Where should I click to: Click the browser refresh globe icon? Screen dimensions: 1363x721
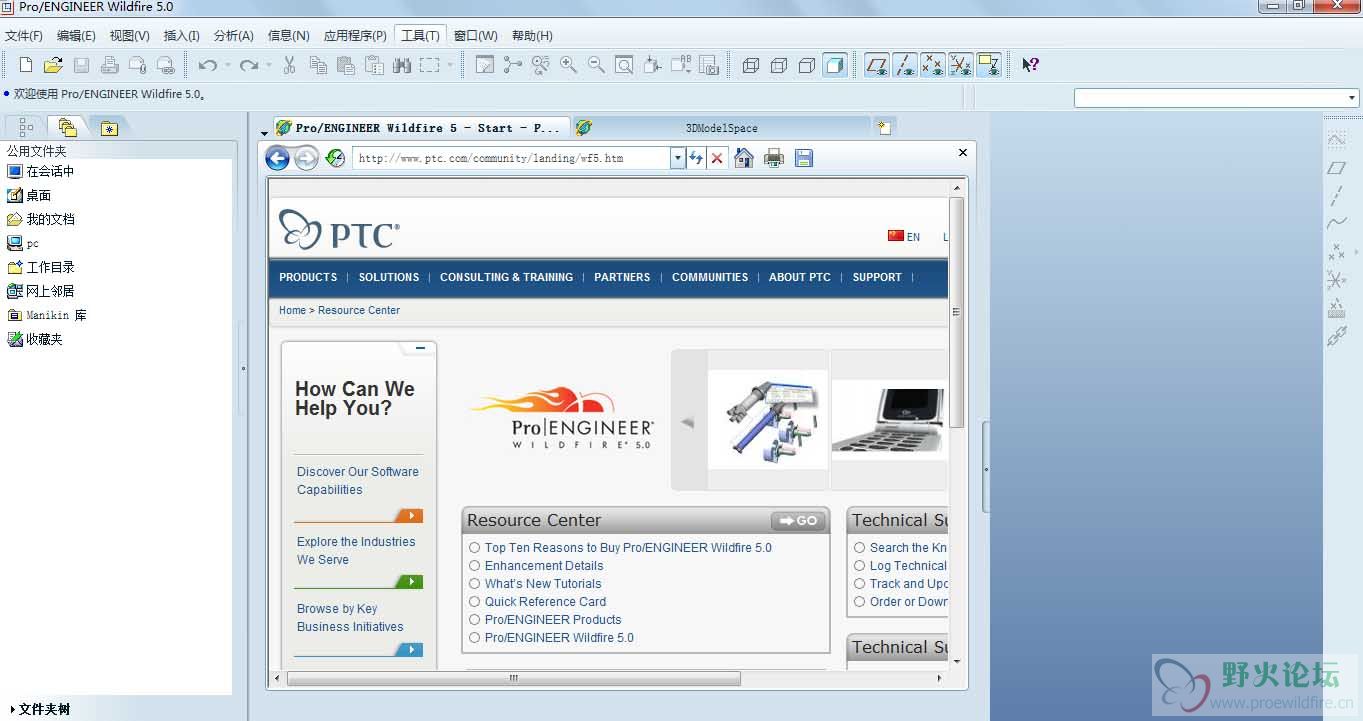coord(335,158)
